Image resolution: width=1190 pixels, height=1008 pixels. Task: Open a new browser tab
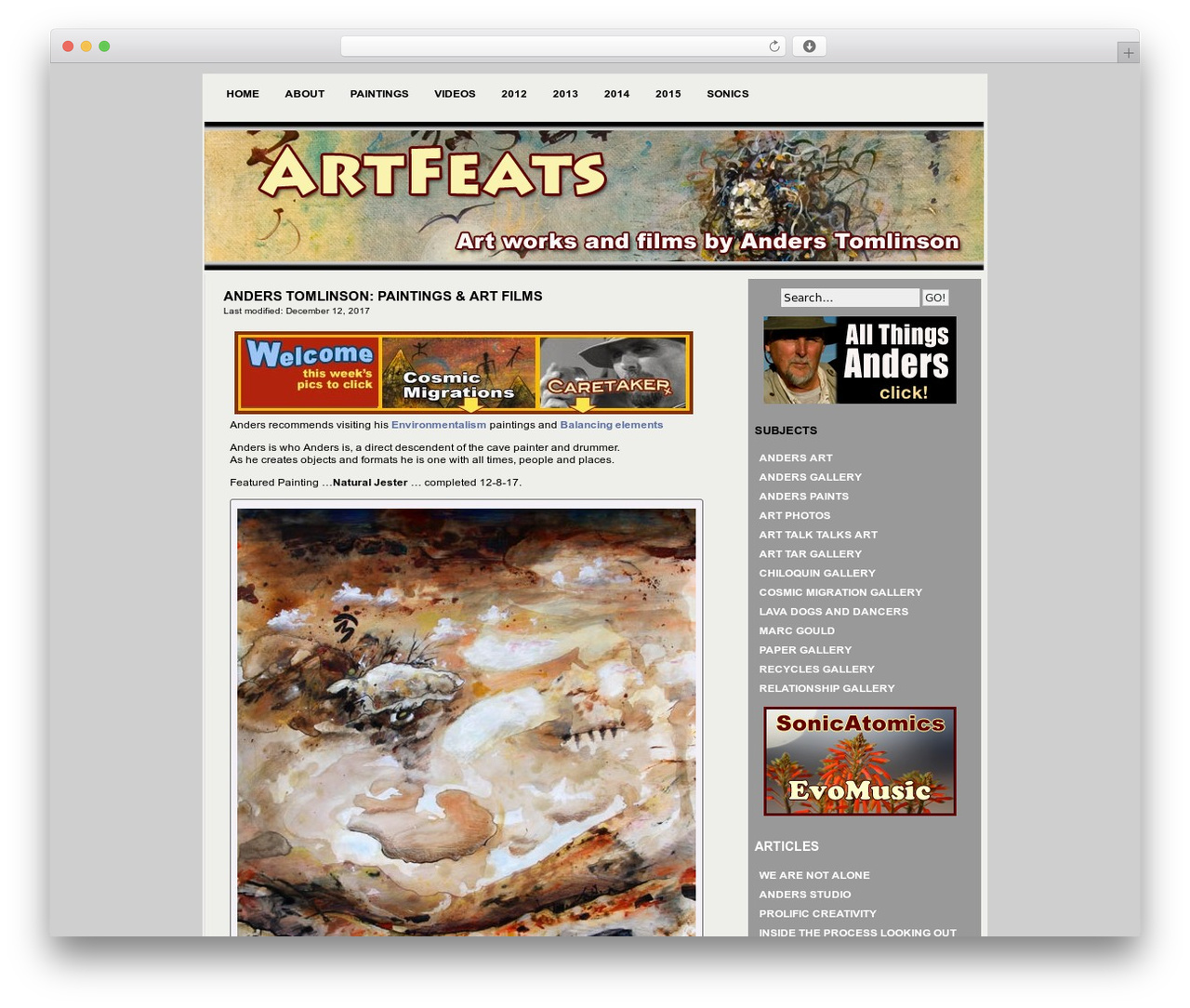[x=1128, y=53]
